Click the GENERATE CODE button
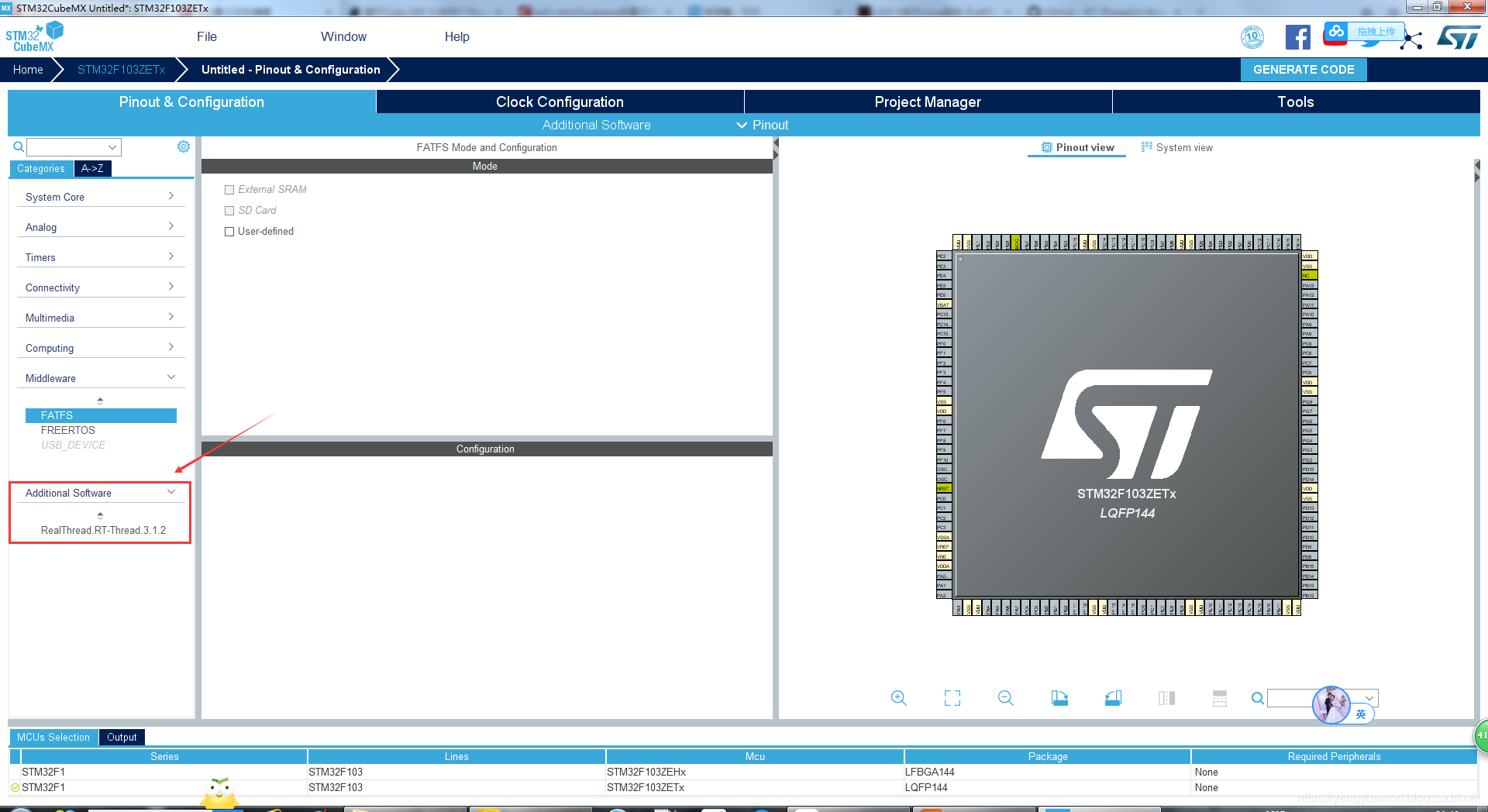 click(1304, 70)
